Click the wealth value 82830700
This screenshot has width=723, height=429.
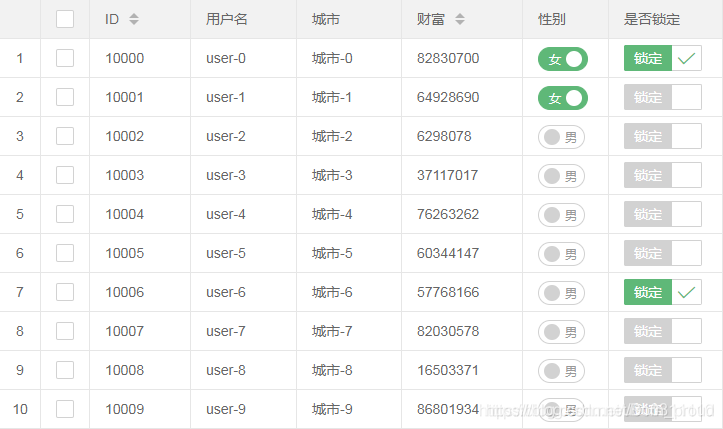(x=448, y=59)
